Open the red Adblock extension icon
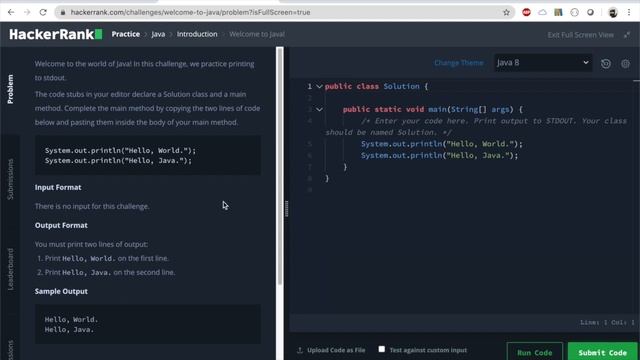This screenshot has height=360, width=640. (x=526, y=12)
